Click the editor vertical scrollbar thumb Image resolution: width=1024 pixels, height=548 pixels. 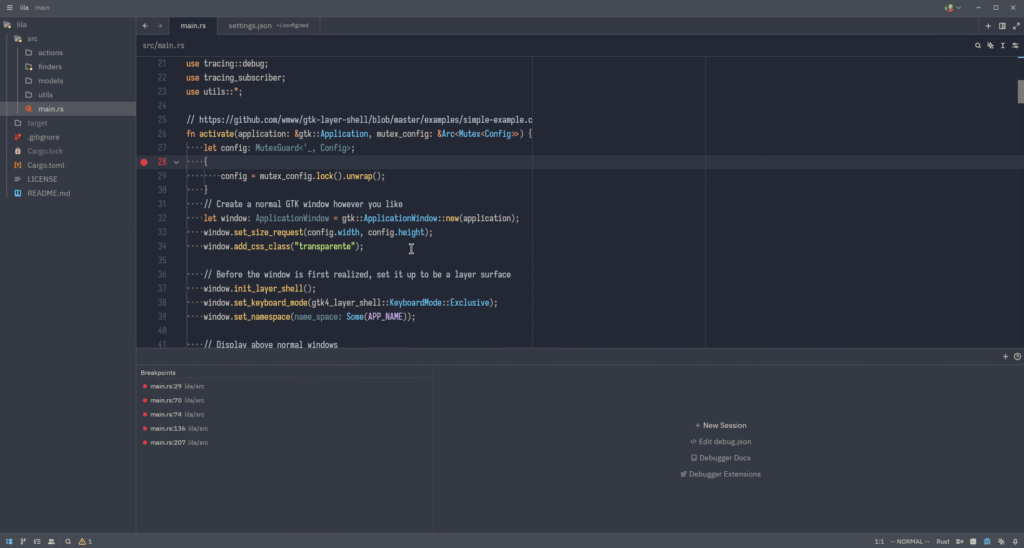coord(1020,90)
